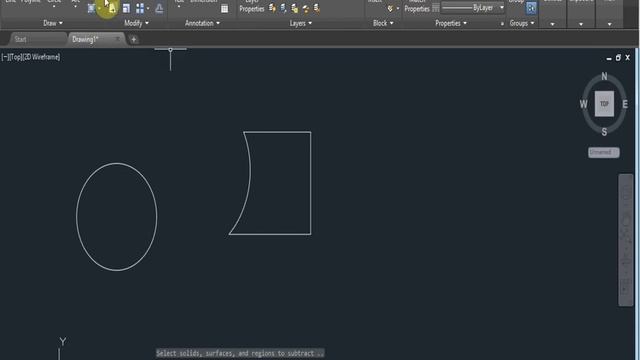Click the third layer tool icon
This screenshot has width=640, height=360.
coord(294,8)
